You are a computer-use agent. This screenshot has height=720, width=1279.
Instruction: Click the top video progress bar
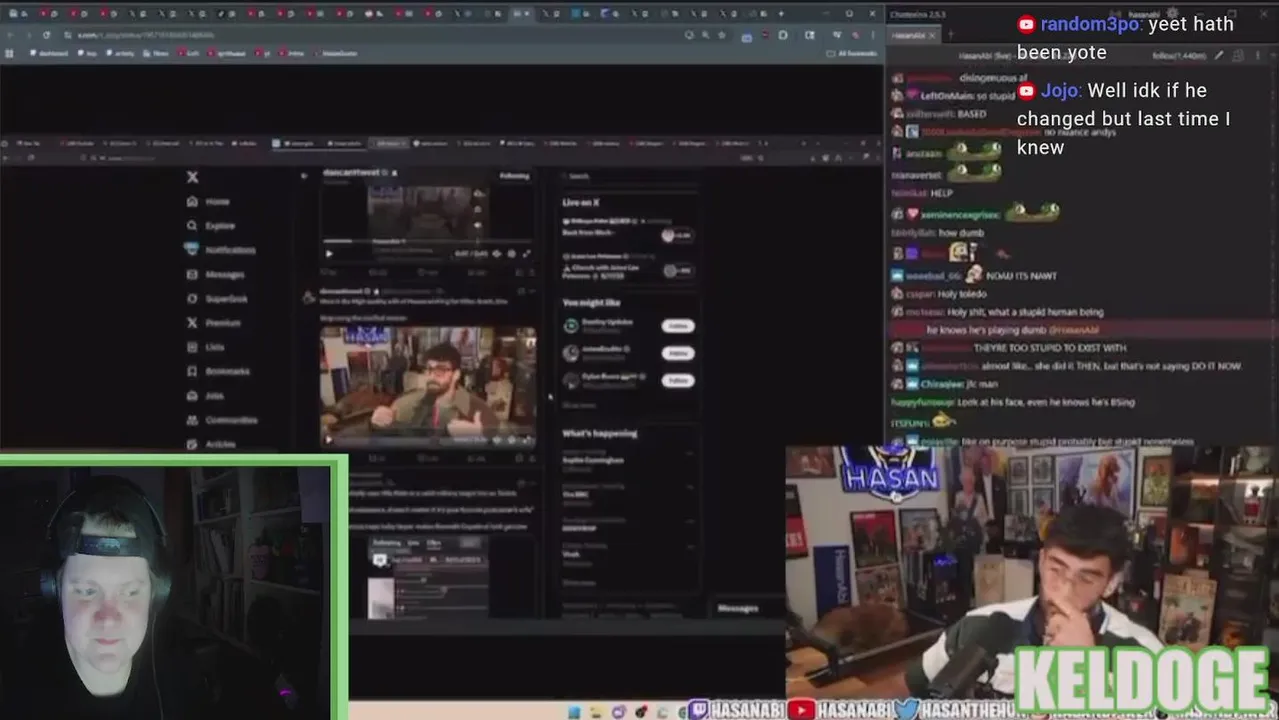(x=427, y=241)
